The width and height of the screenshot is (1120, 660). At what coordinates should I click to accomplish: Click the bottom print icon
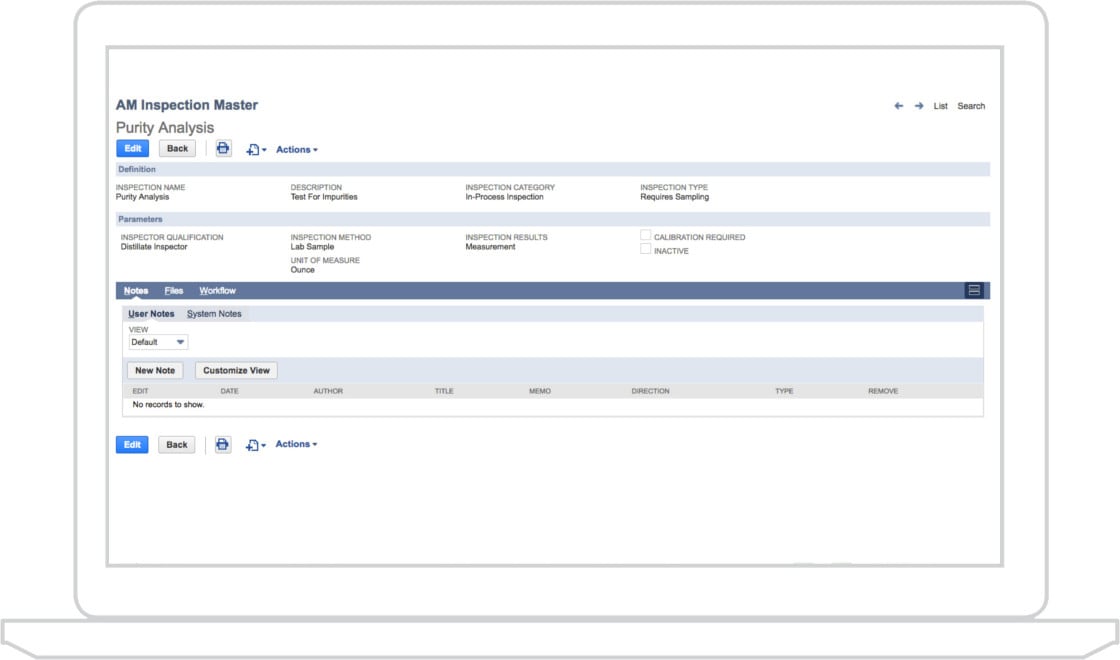pos(223,444)
